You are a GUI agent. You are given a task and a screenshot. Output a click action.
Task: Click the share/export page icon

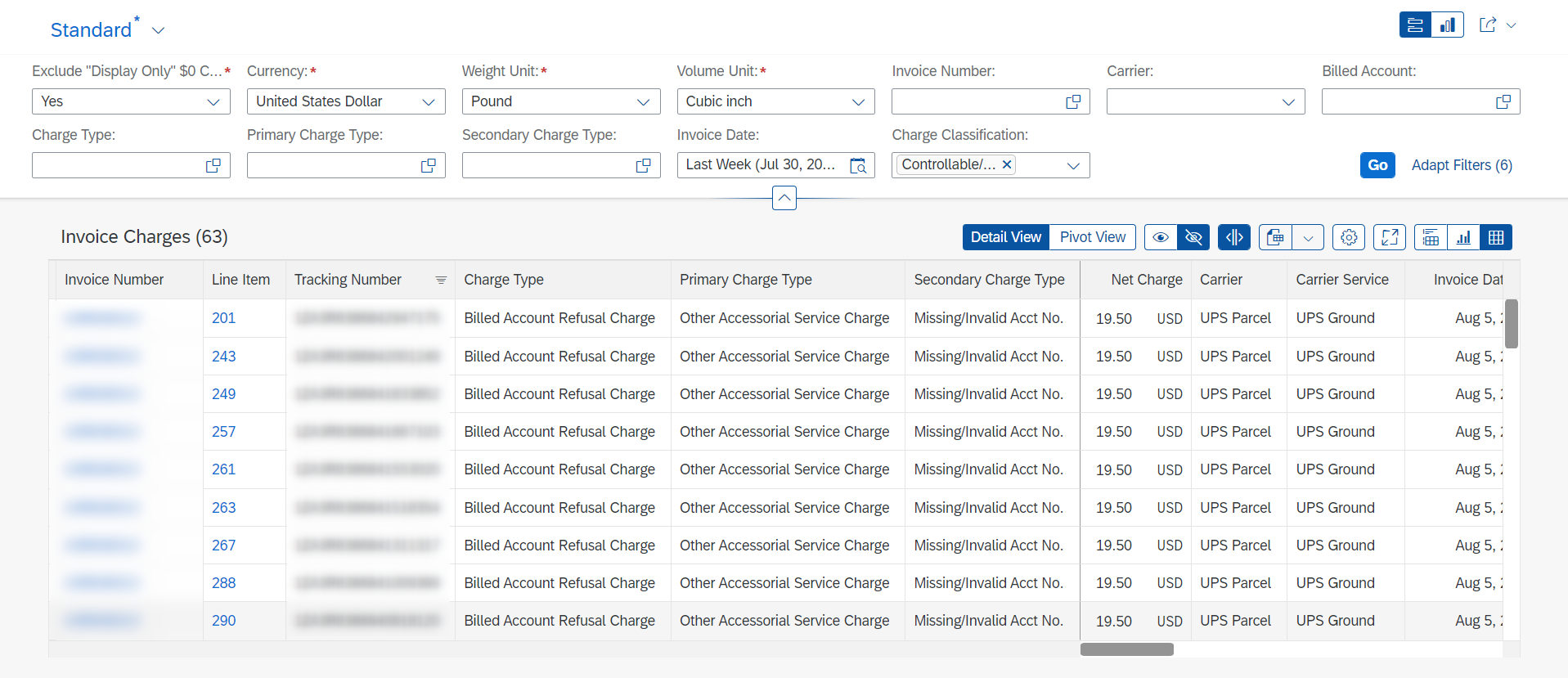click(1488, 25)
